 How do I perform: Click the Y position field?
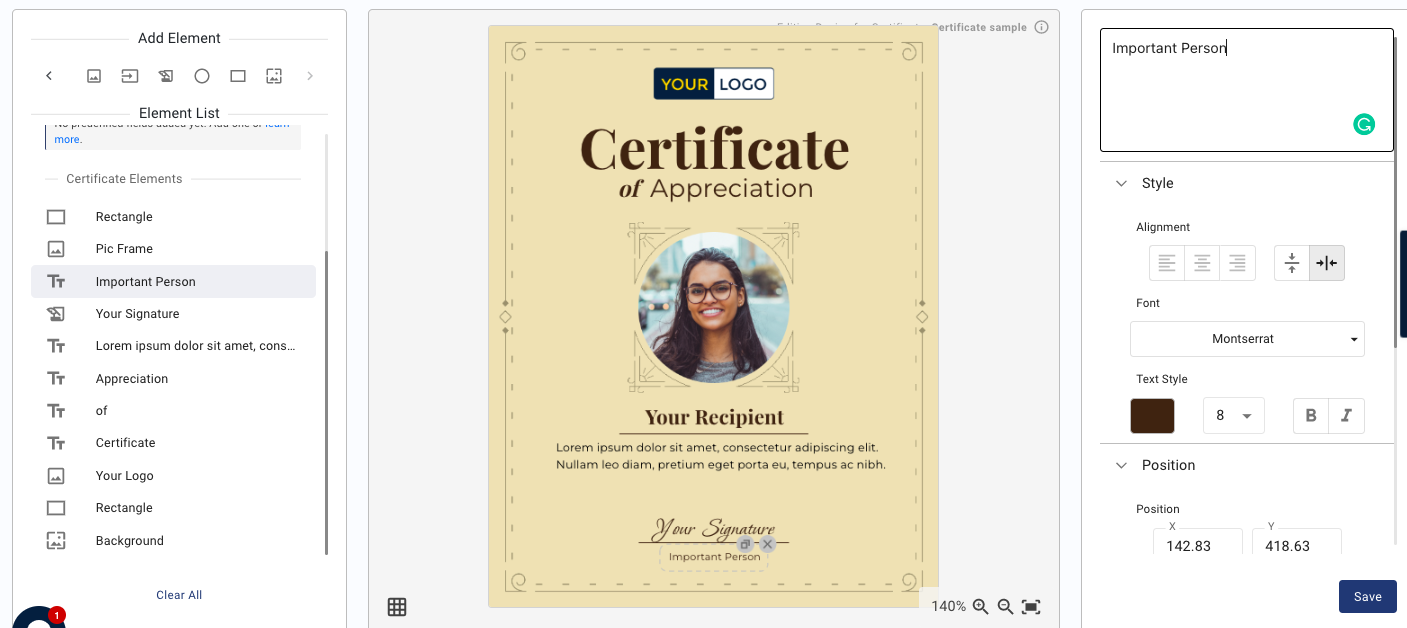tap(1297, 545)
